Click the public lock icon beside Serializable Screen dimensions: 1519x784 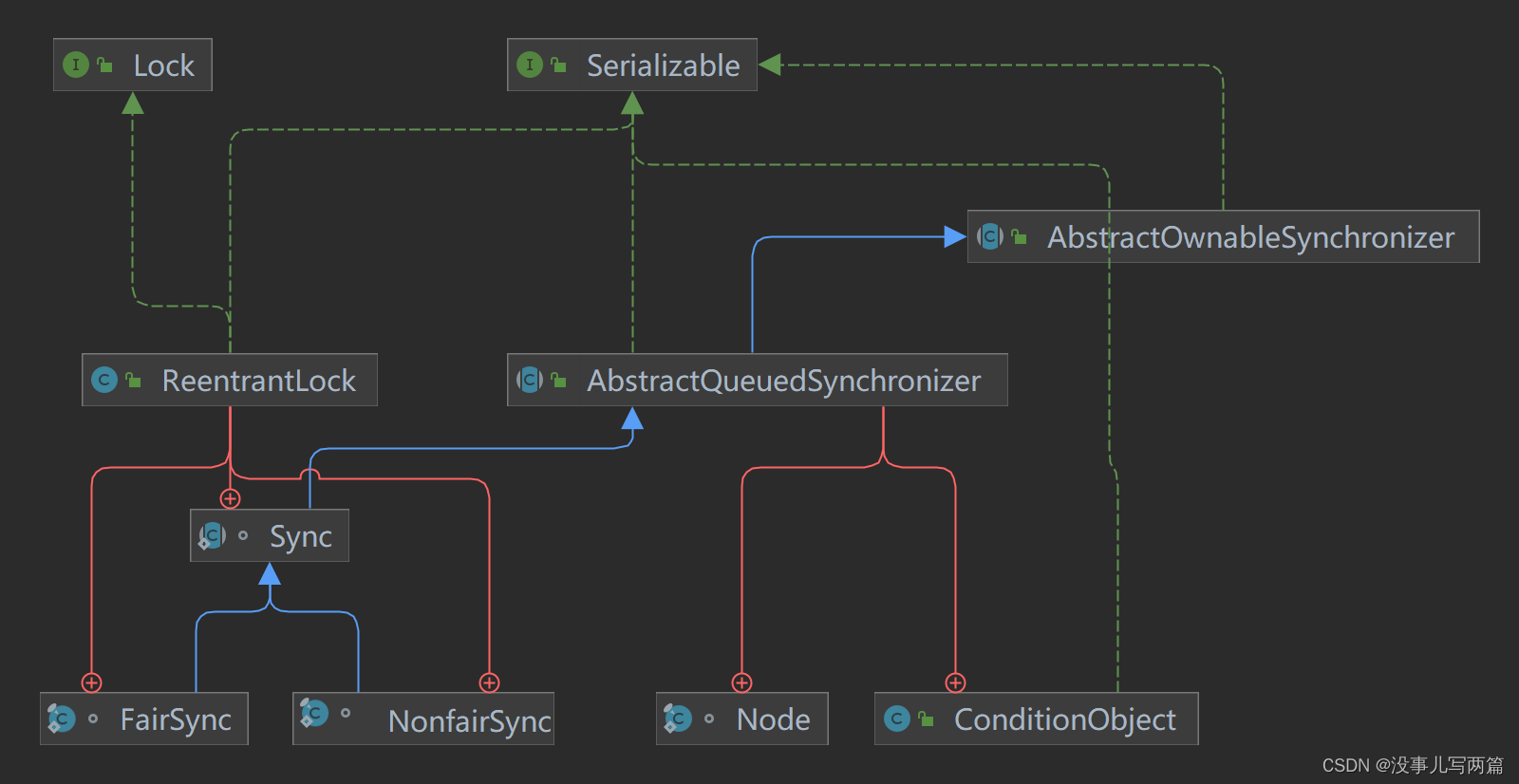tap(558, 65)
